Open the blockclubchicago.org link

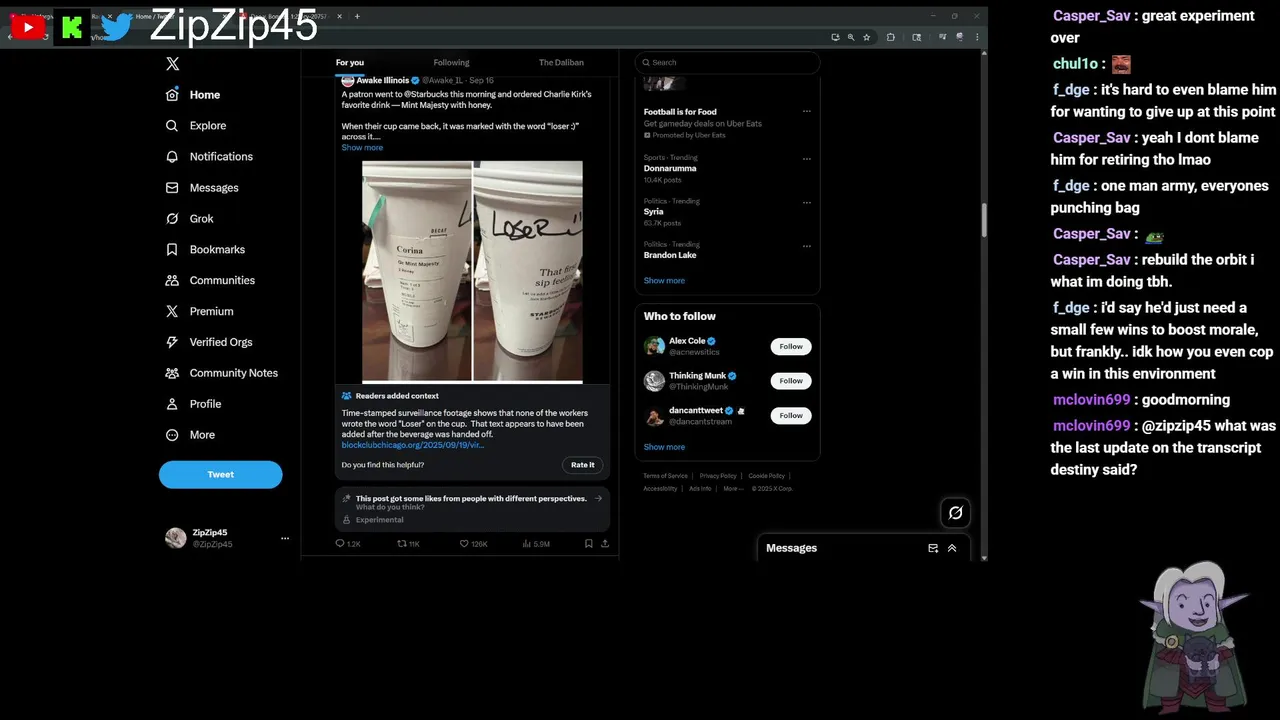coord(412,445)
